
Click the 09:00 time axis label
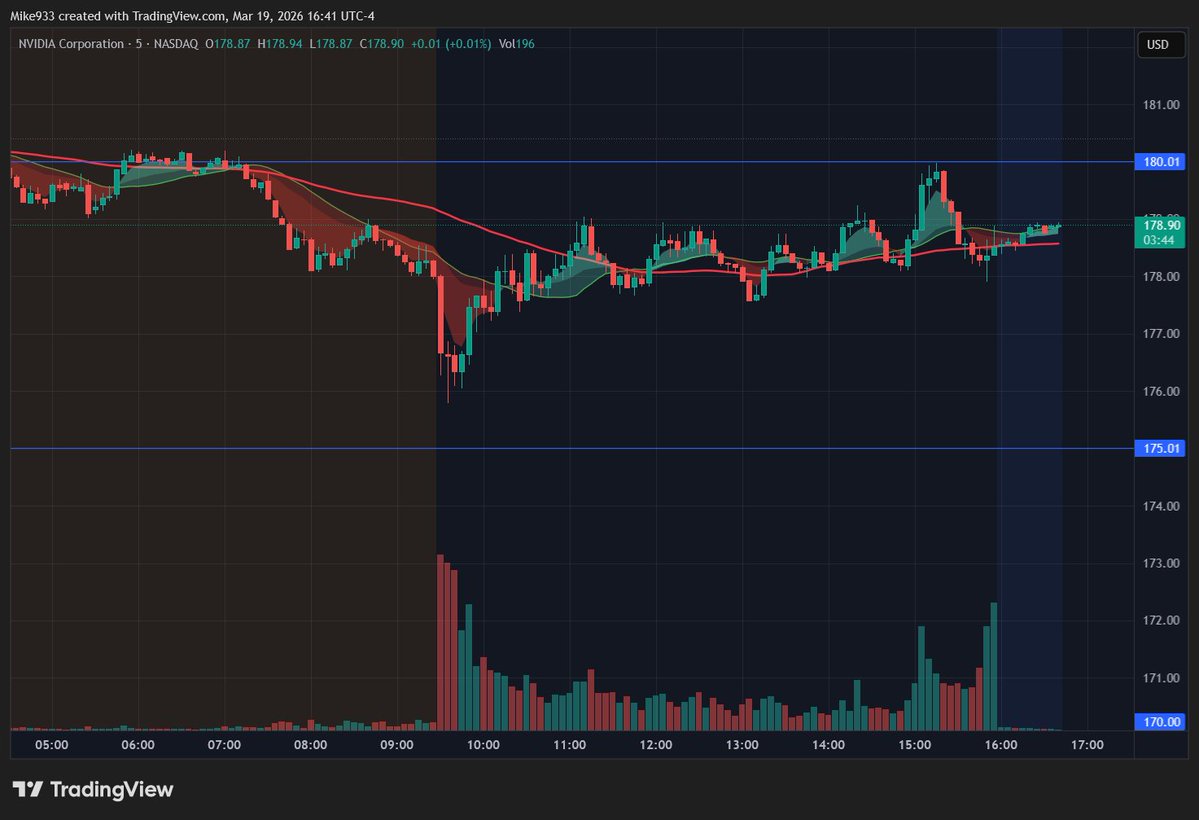(x=397, y=745)
